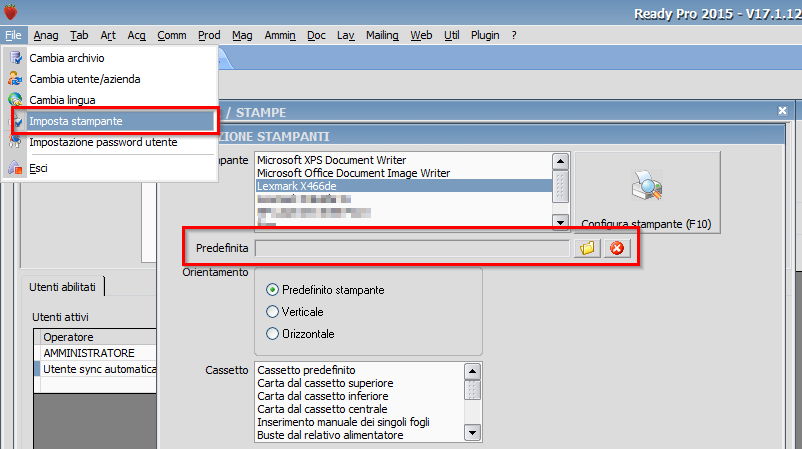
Task: Switch to the Utenti abilitati tab
Action: [62, 287]
